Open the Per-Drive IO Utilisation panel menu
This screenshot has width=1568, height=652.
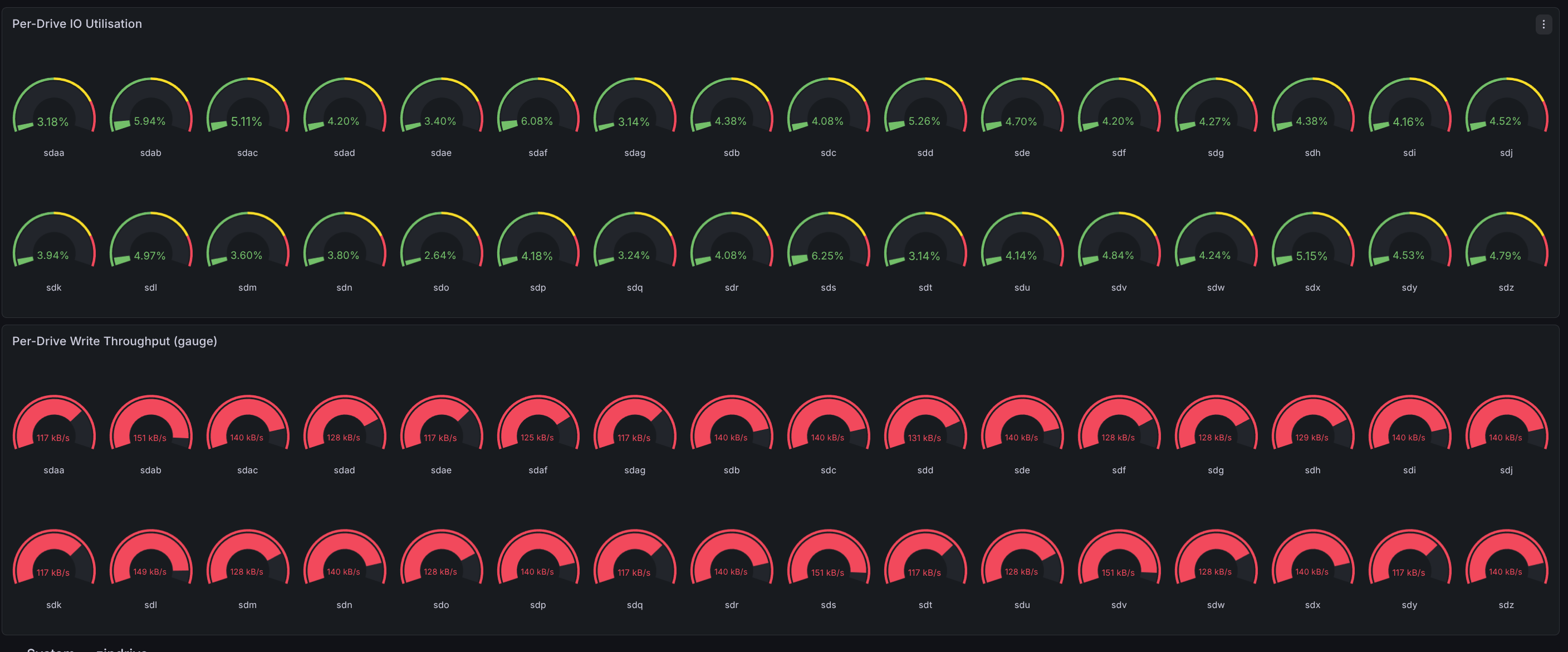click(1543, 24)
